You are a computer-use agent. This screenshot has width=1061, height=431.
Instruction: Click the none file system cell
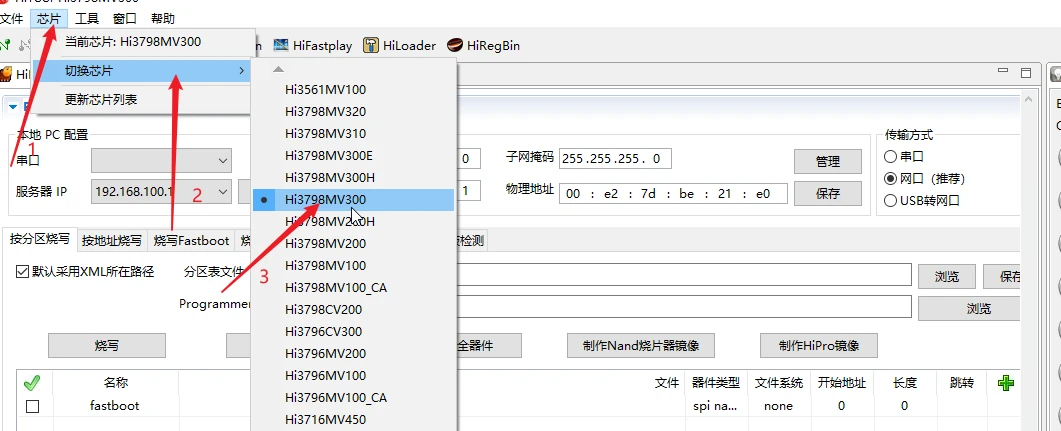pos(778,406)
